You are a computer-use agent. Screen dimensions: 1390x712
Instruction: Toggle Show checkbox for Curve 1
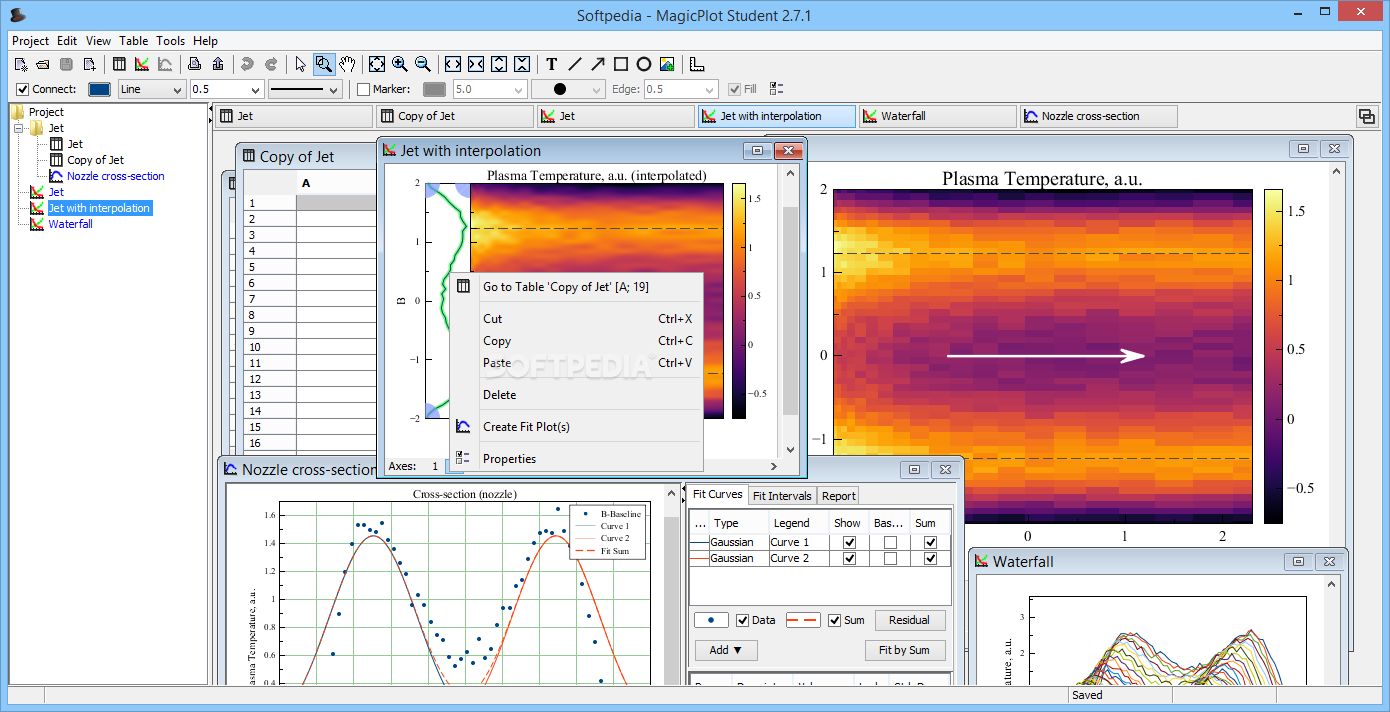(x=849, y=542)
